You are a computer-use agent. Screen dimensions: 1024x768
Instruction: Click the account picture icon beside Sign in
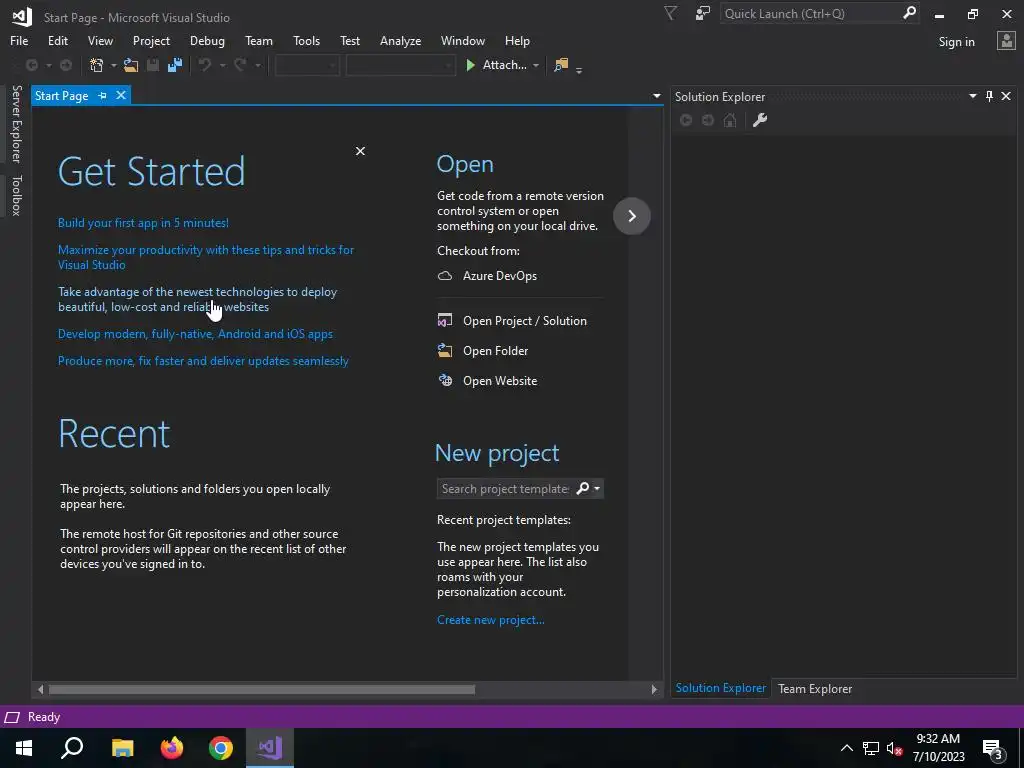coord(1006,41)
